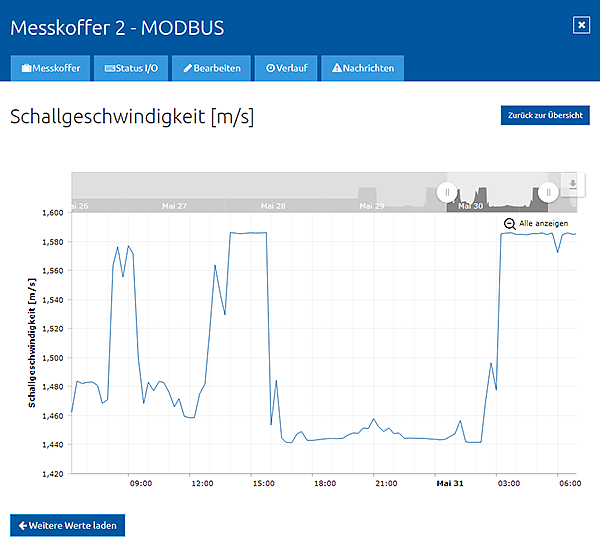Pick Mai 28 in the navigator strip

(273, 206)
